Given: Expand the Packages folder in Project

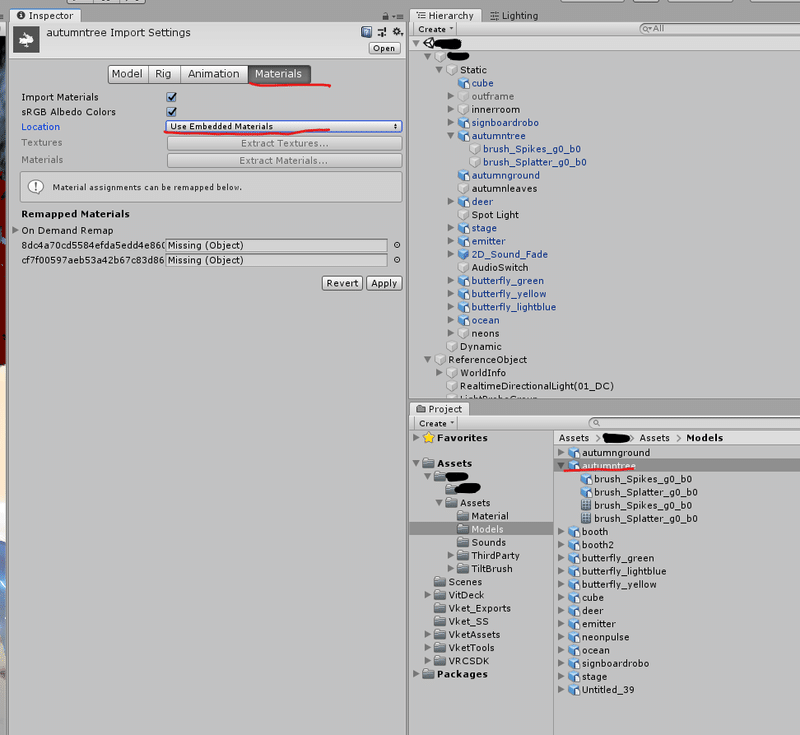Looking at the screenshot, I should (x=416, y=674).
